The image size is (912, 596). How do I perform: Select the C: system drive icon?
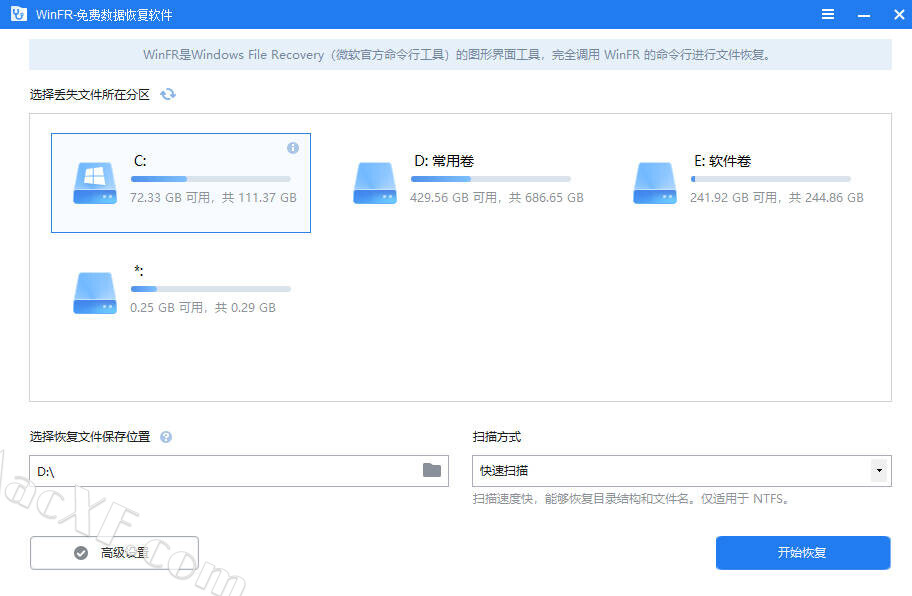tap(94, 184)
